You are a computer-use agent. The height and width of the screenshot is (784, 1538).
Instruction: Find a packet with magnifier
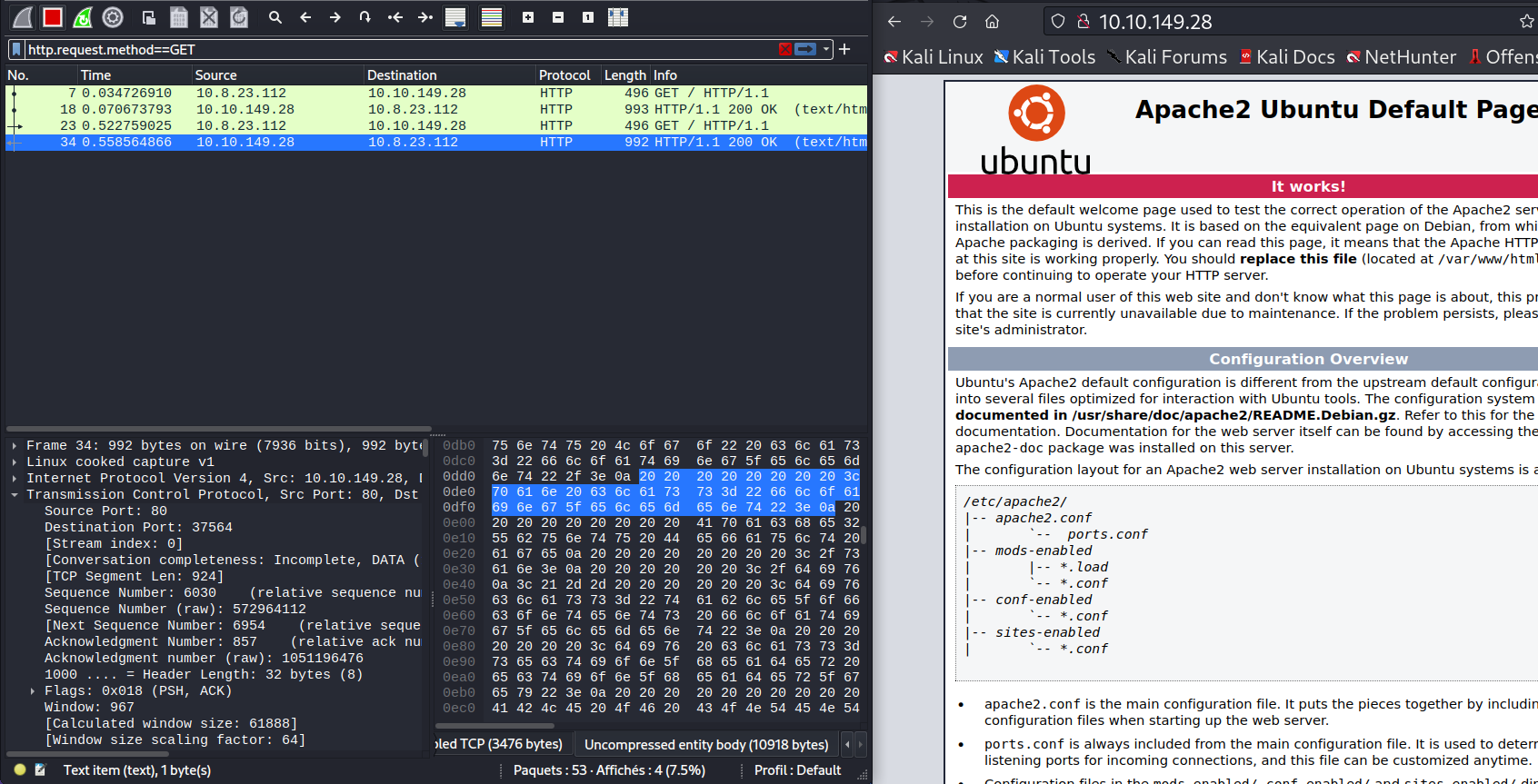[275, 17]
